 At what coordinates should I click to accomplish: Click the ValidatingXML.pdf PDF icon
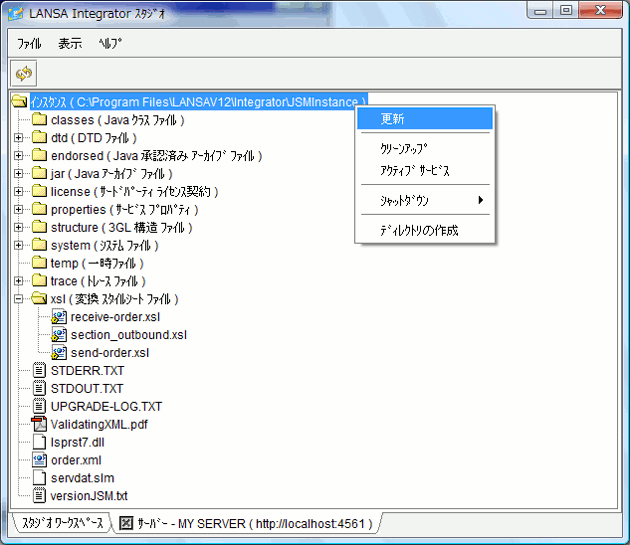[x=39, y=424]
